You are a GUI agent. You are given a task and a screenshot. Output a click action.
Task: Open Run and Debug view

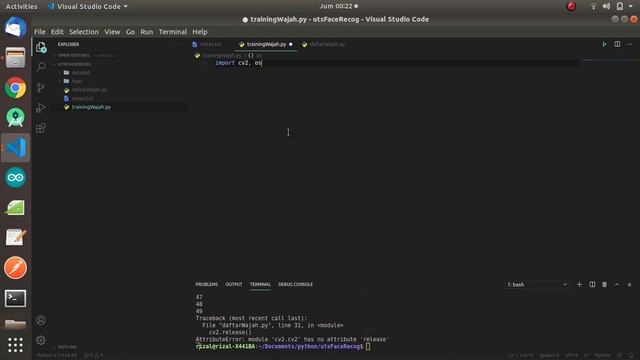pos(41,107)
